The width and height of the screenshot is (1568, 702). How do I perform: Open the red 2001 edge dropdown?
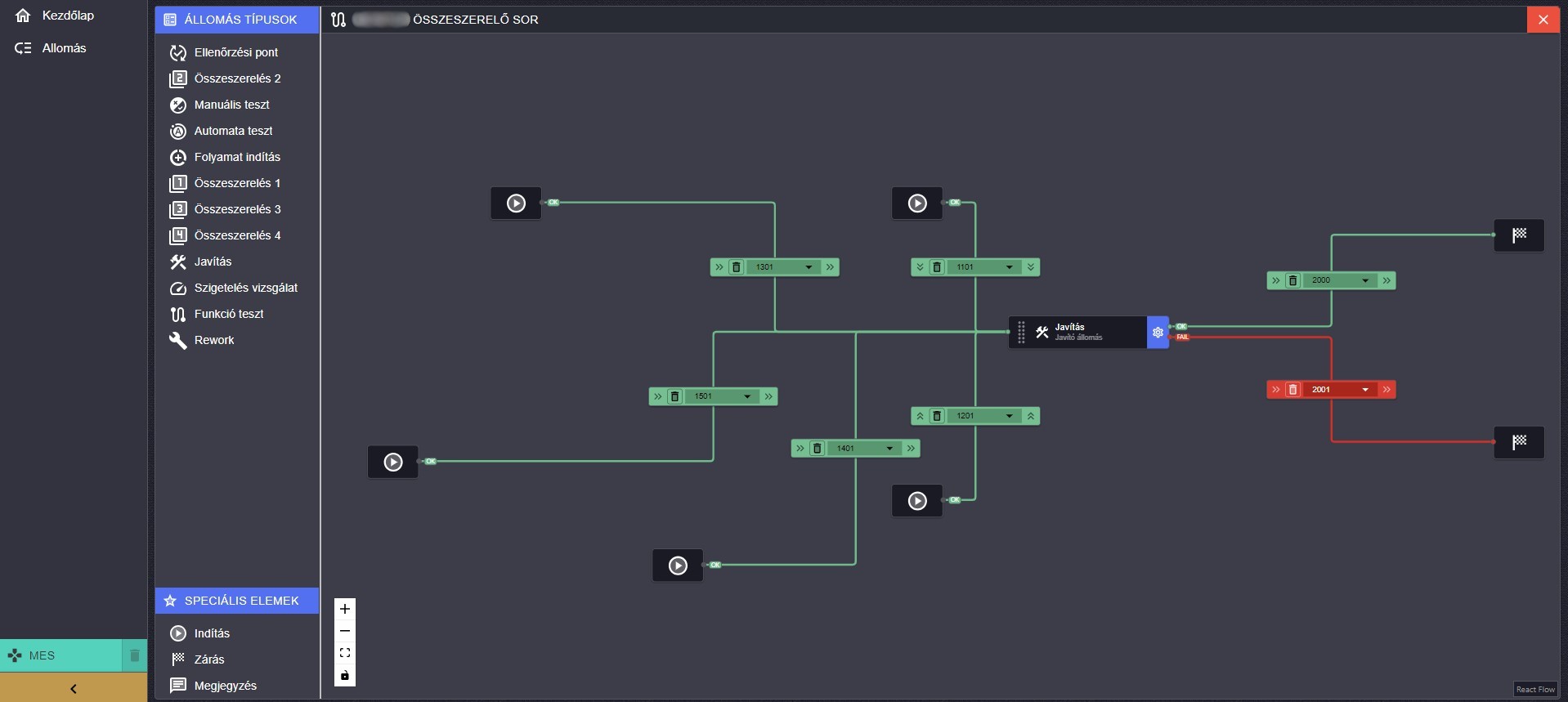coord(1340,390)
